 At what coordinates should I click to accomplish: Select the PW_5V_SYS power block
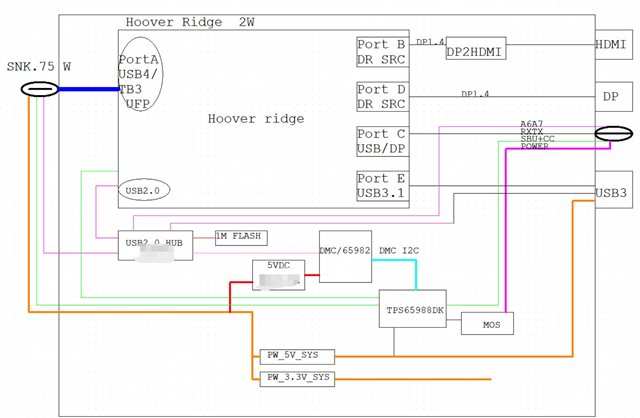(x=297, y=357)
